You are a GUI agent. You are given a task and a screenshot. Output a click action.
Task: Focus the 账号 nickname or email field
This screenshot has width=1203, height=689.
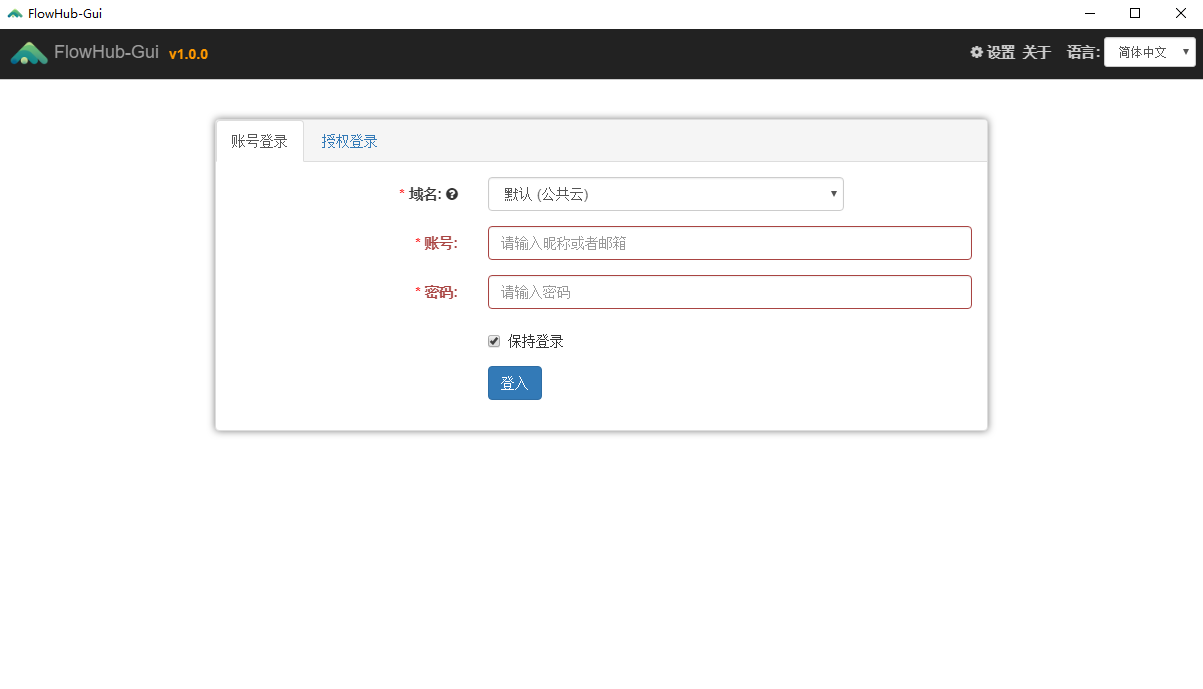(729, 243)
